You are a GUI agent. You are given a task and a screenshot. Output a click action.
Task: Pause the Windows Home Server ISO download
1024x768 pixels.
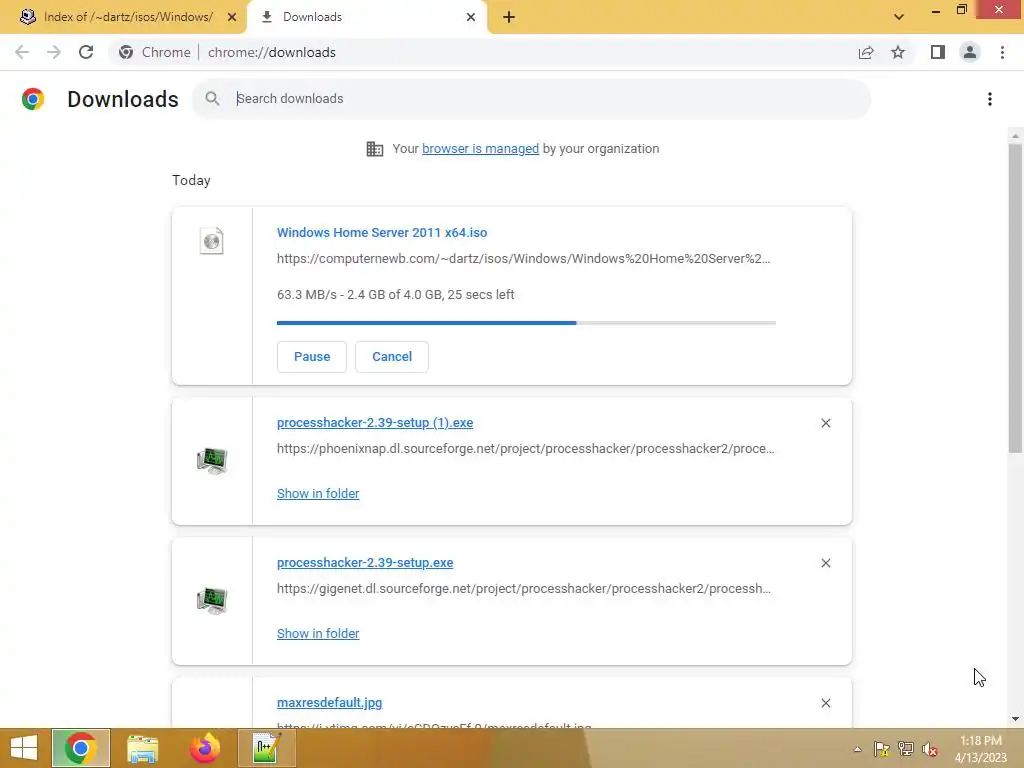point(312,357)
